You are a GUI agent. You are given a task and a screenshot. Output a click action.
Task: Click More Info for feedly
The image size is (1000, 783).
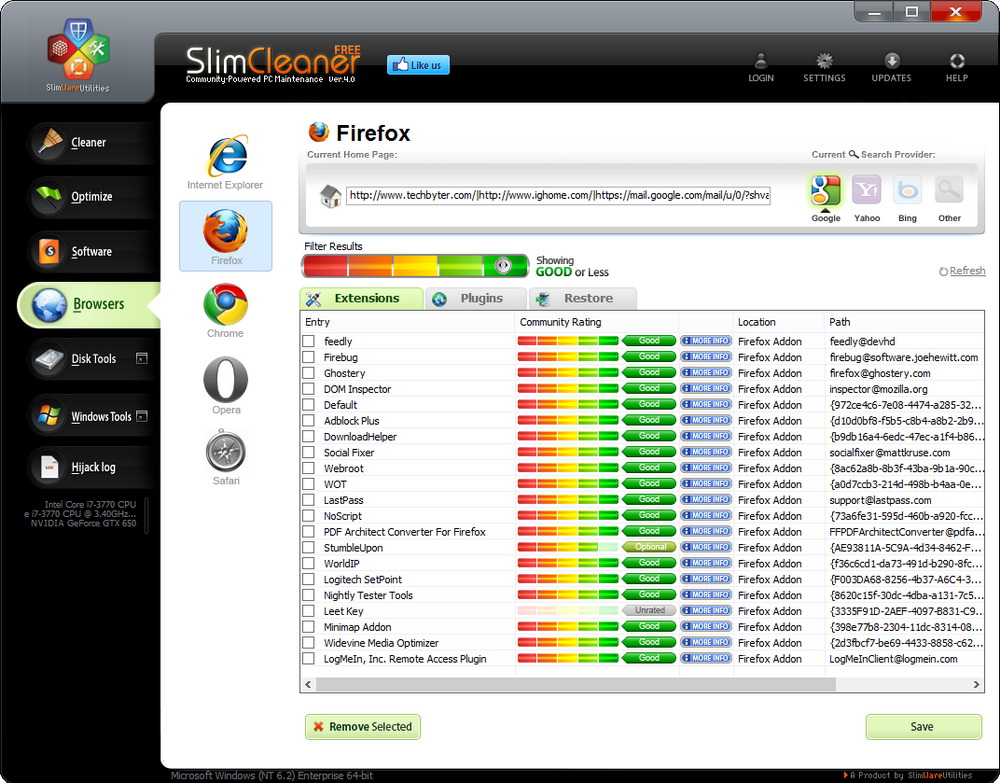point(705,340)
